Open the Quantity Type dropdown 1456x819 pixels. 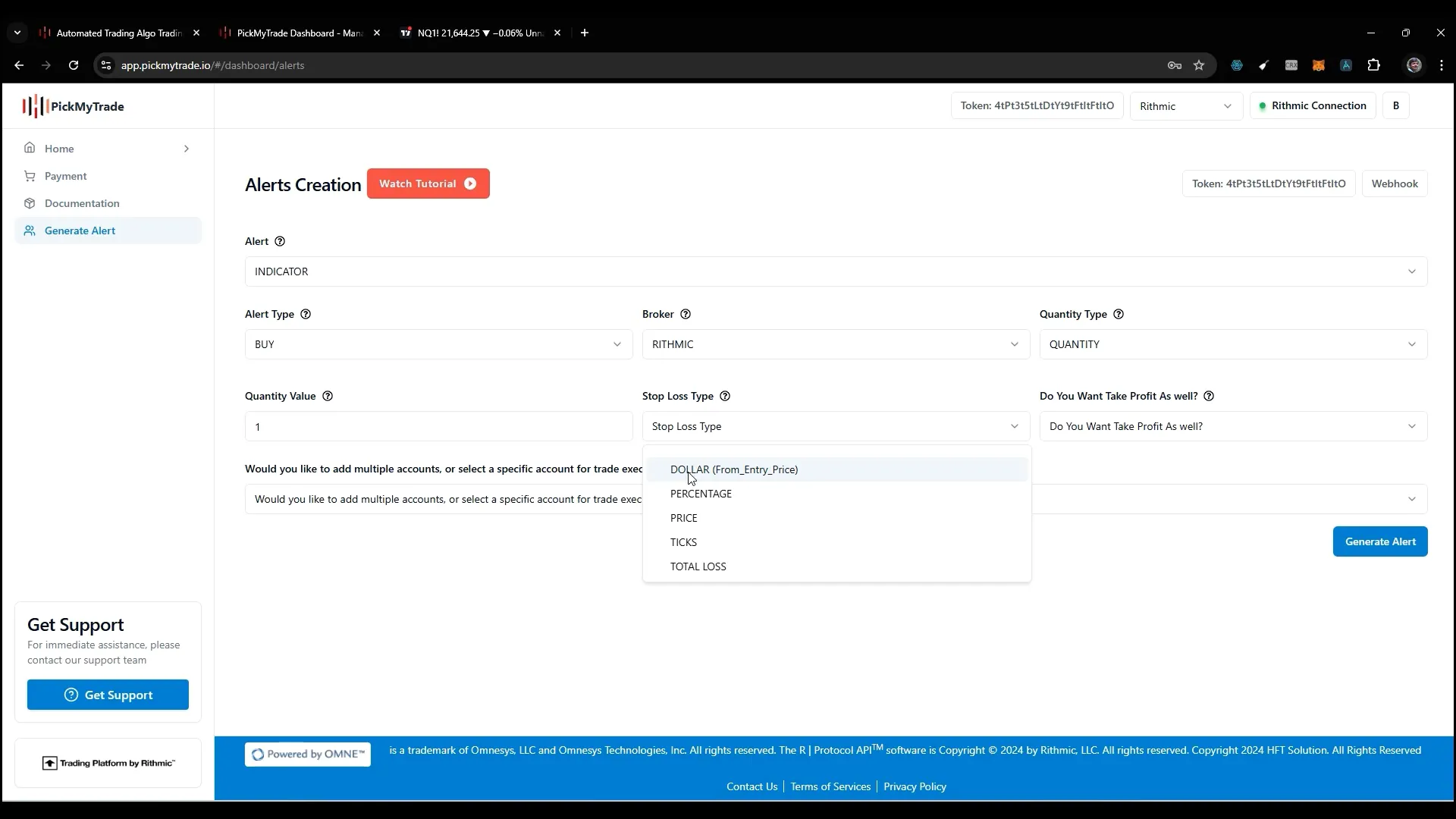1233,344
